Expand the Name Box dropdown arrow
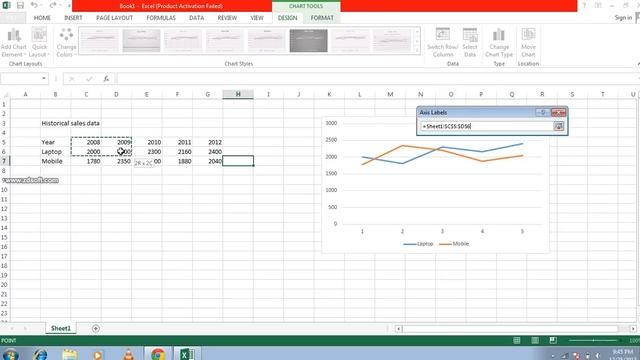Screen dimensions: 640x360 click(x=44, y=78)
